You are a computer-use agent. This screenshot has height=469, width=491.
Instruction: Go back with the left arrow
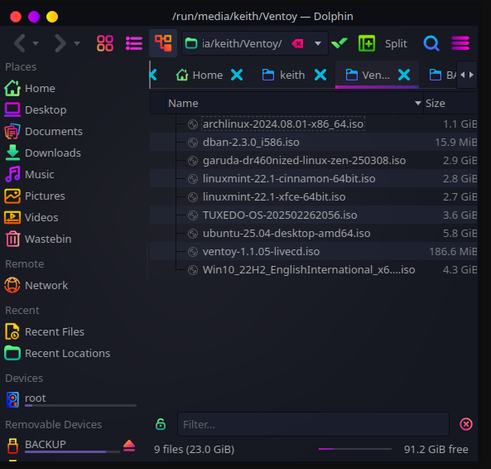20,43
